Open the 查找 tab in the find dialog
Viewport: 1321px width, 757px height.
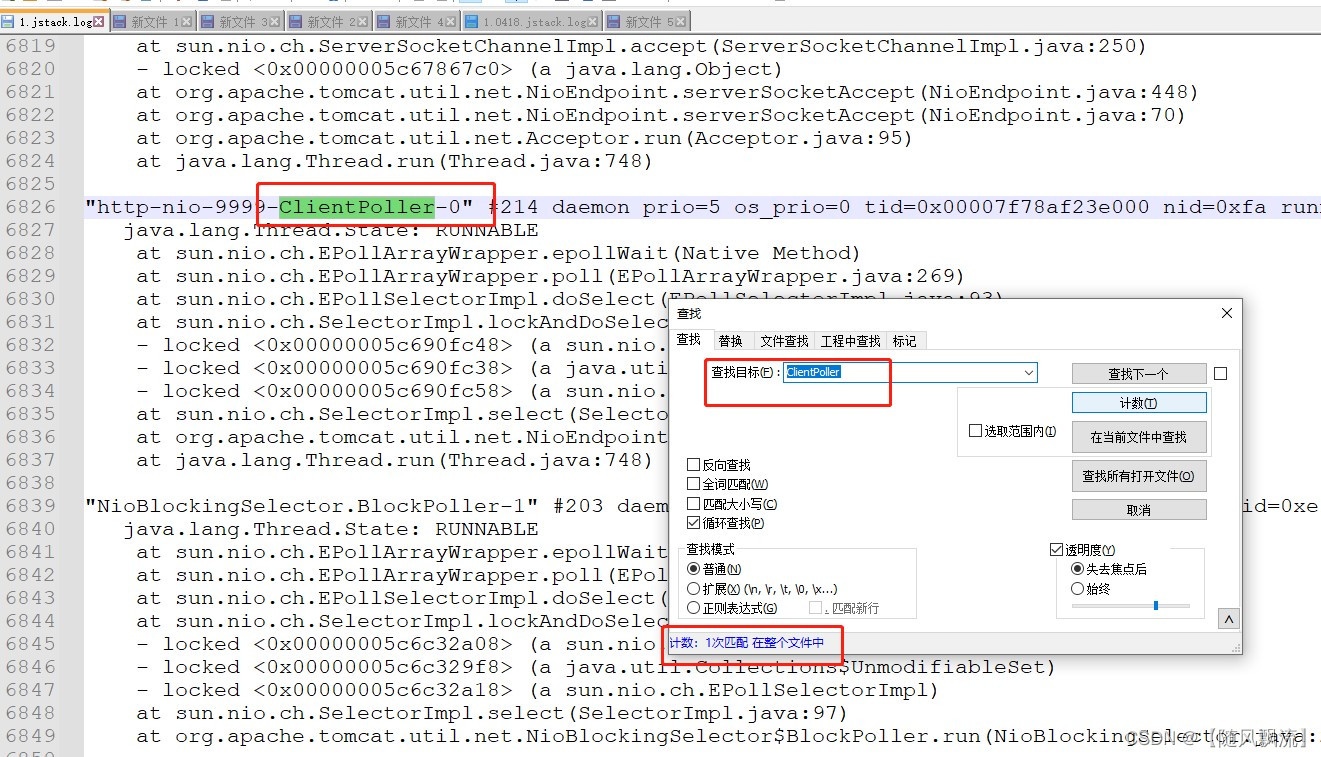pyautogui.click(x=690, y=340)
